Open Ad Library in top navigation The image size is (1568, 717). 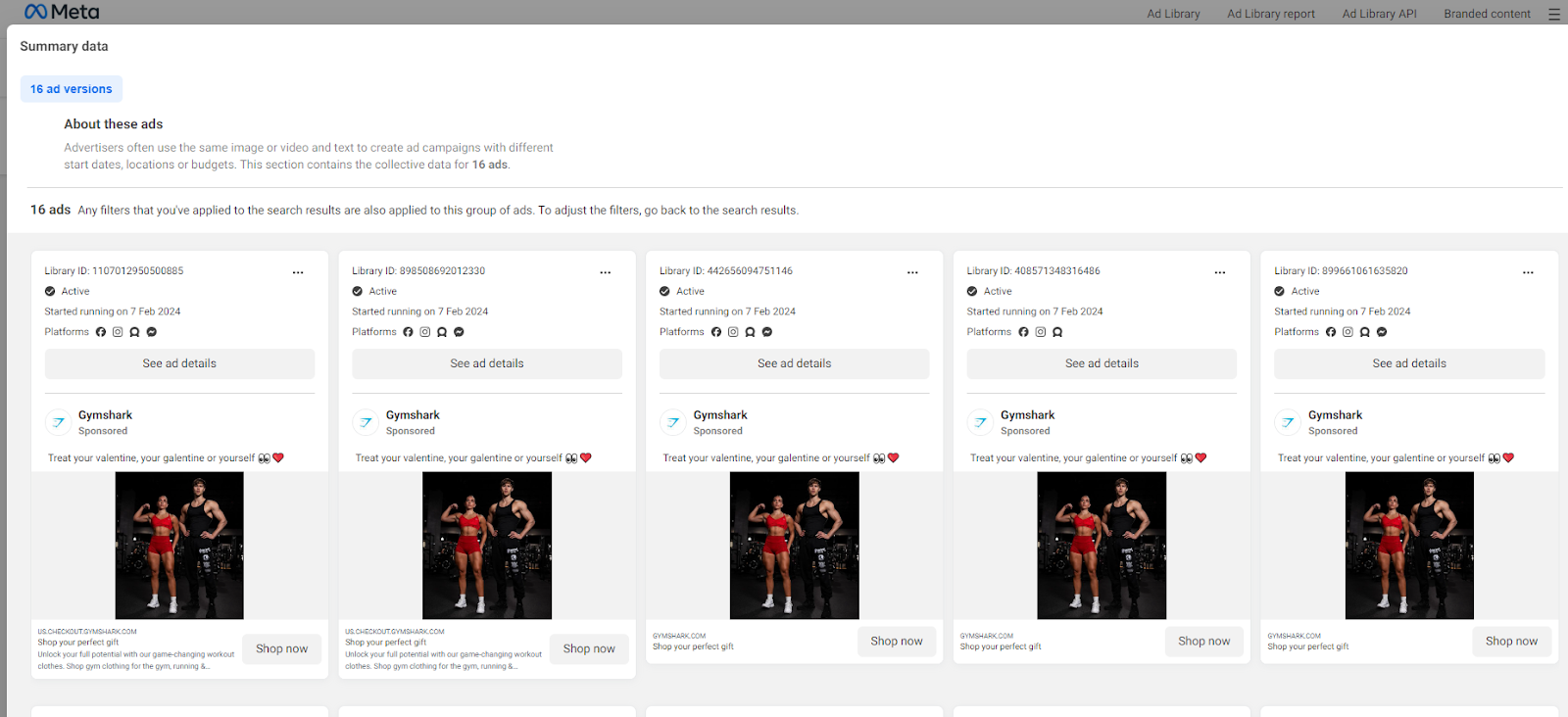(1173, 14)
